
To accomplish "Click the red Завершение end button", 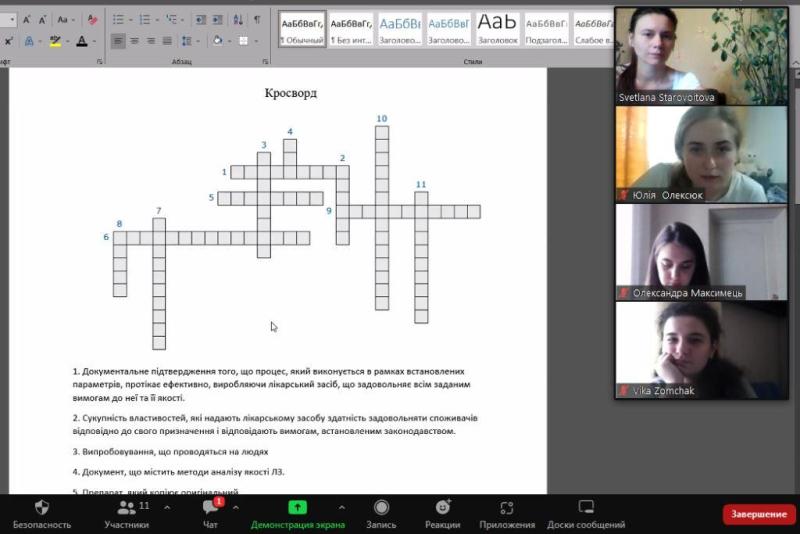I will [759, 514].
